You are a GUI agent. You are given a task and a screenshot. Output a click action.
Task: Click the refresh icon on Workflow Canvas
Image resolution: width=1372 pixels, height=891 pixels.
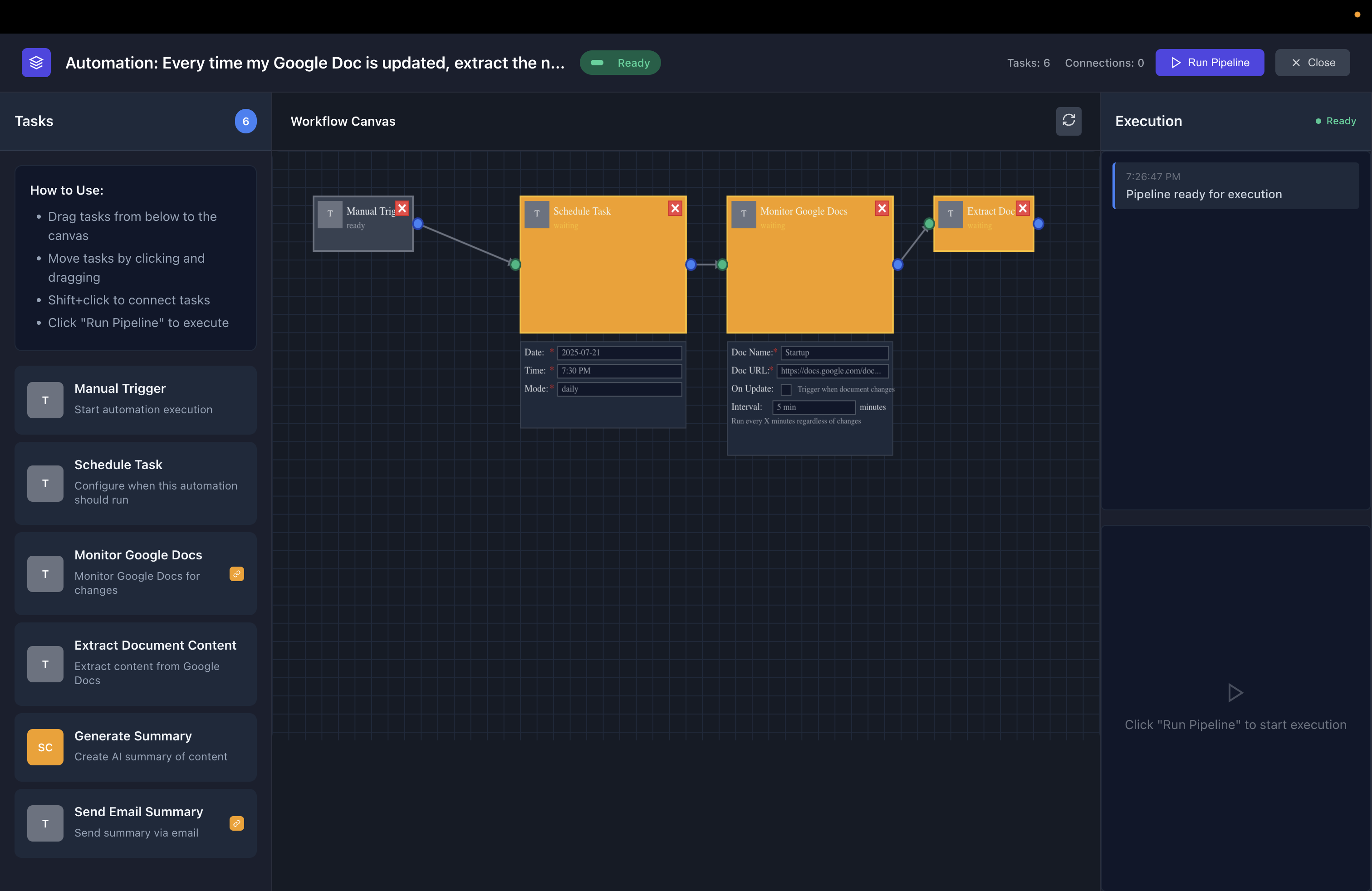click(1069, 121)
